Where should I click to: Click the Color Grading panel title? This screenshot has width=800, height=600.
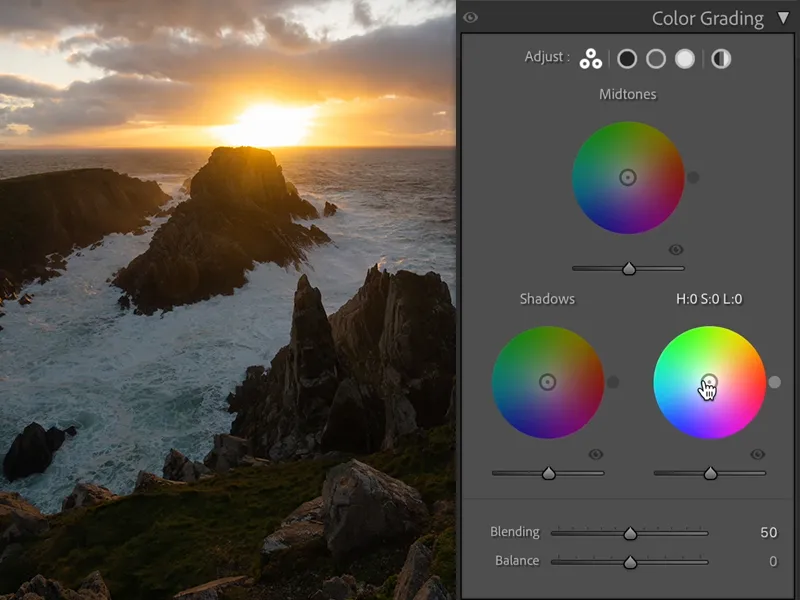tap(707, 18)
